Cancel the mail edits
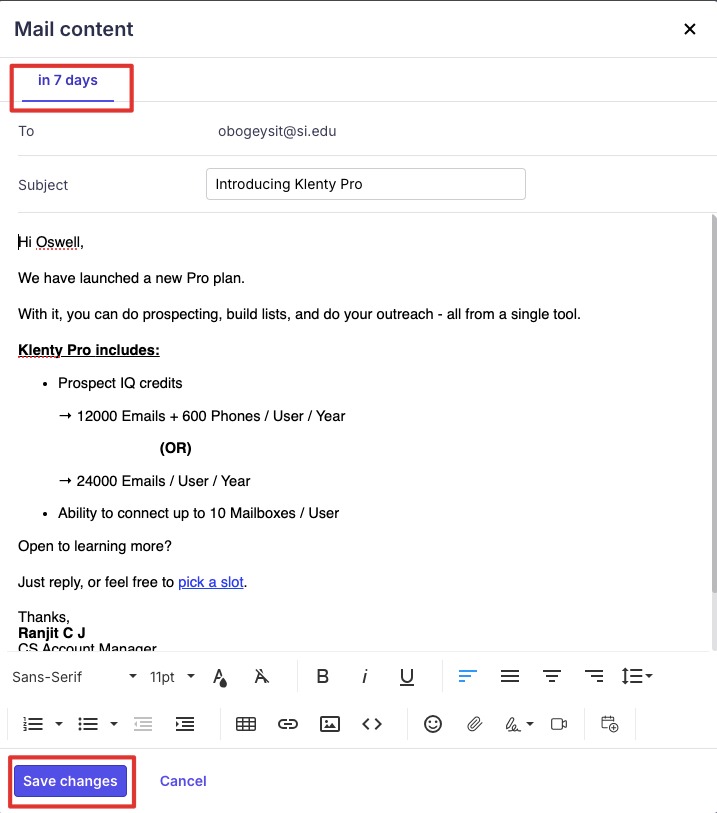 (x=183, y=781)
